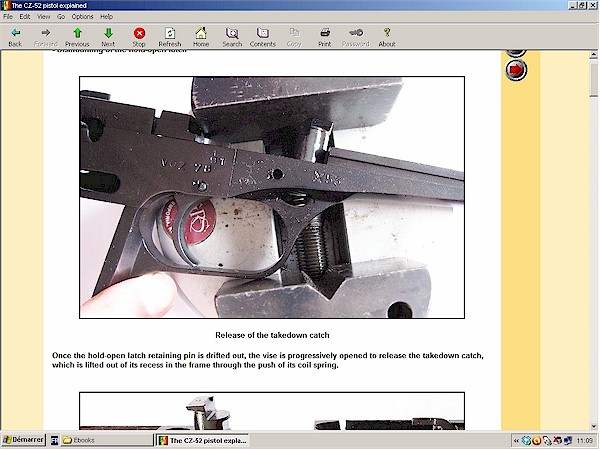Open the File menu

[x=8, y=16]
